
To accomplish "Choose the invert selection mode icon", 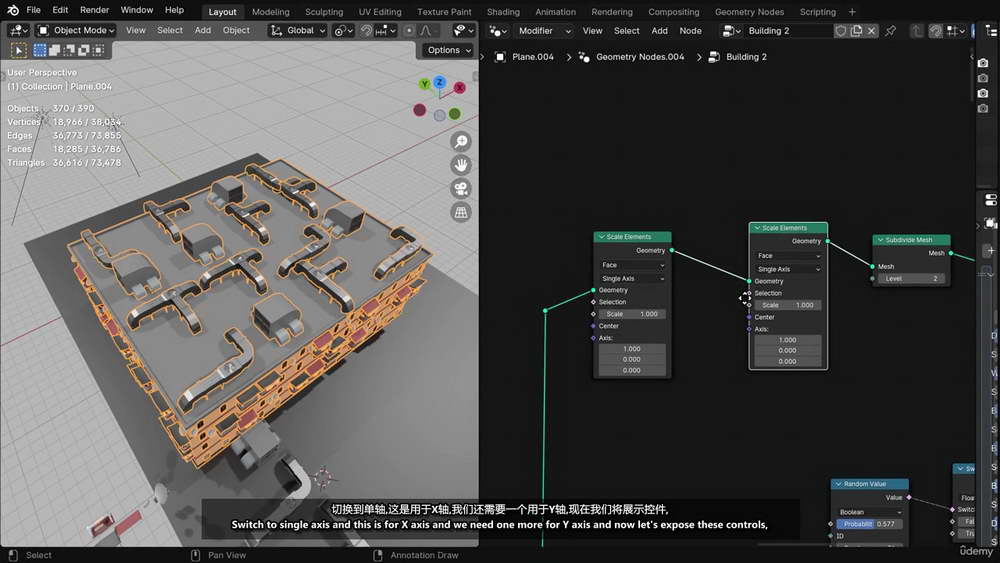I will click(x=84, y=50).
